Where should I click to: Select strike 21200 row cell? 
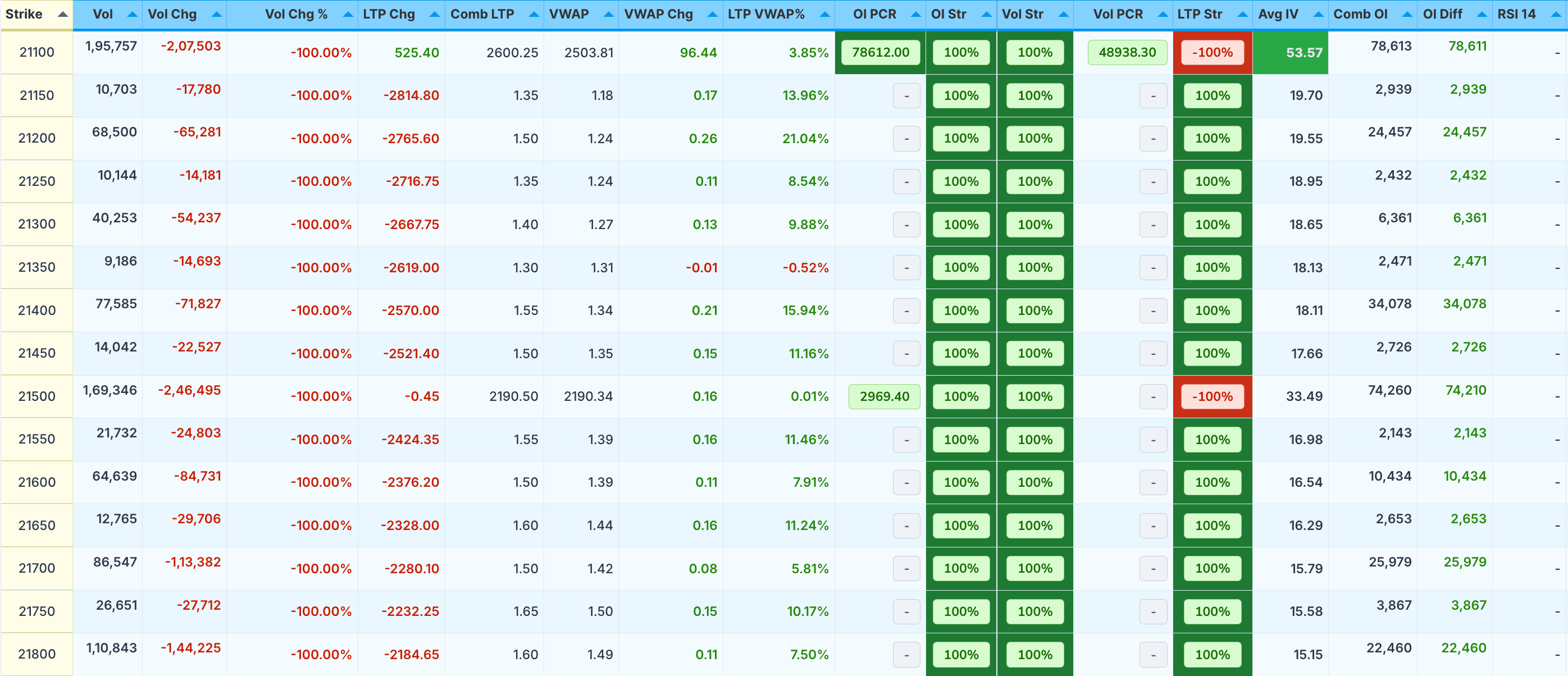click(x=37, y=138)
